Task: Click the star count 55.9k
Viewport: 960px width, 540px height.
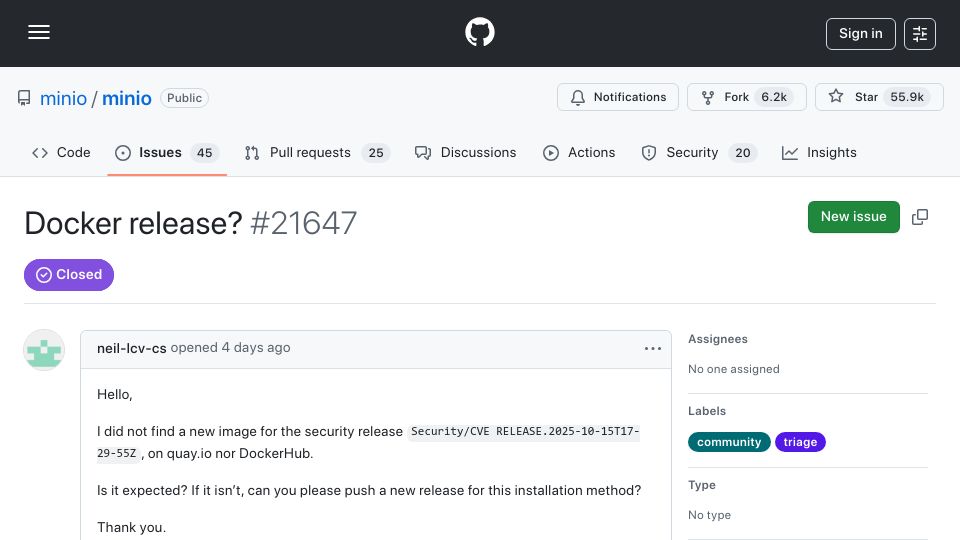Action: tap(907, 97)
